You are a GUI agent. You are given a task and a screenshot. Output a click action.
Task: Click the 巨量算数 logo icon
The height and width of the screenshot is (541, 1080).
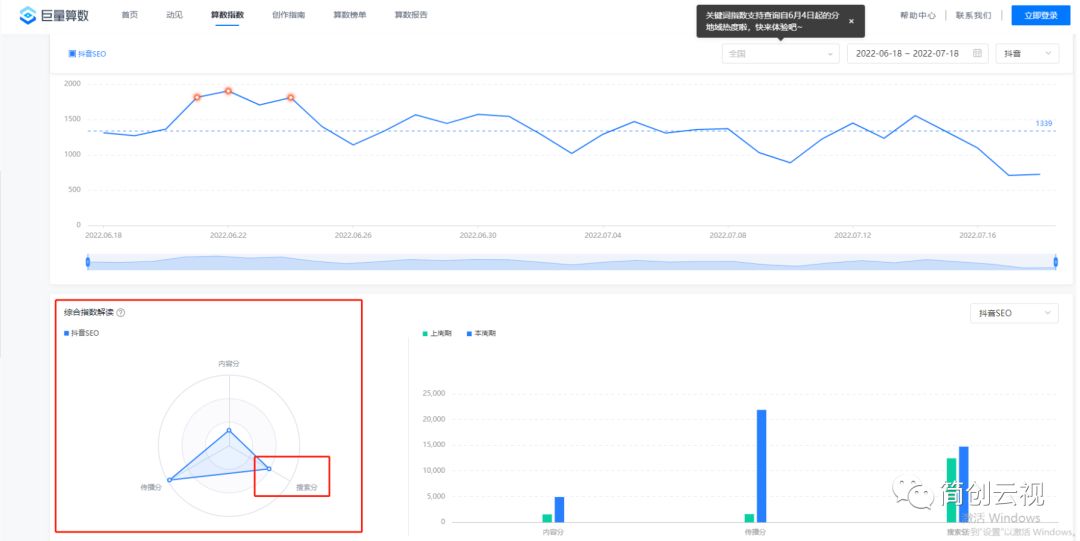pyautogui.click(x=28, y=15)
